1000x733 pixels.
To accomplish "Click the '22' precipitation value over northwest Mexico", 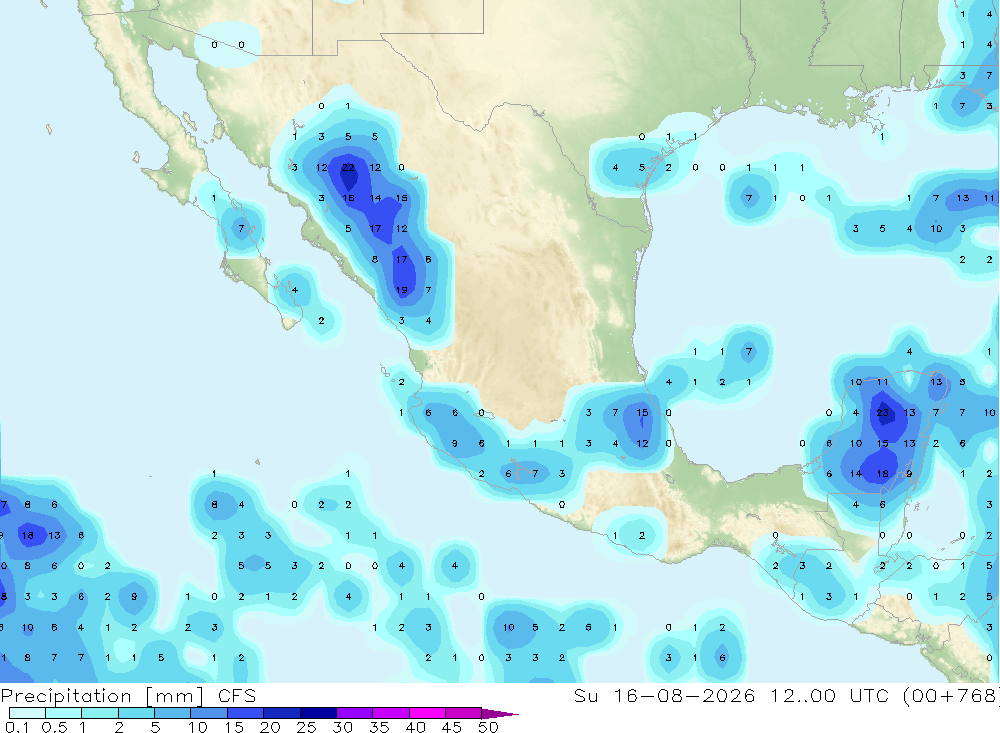I will click(x=348, y=168).
